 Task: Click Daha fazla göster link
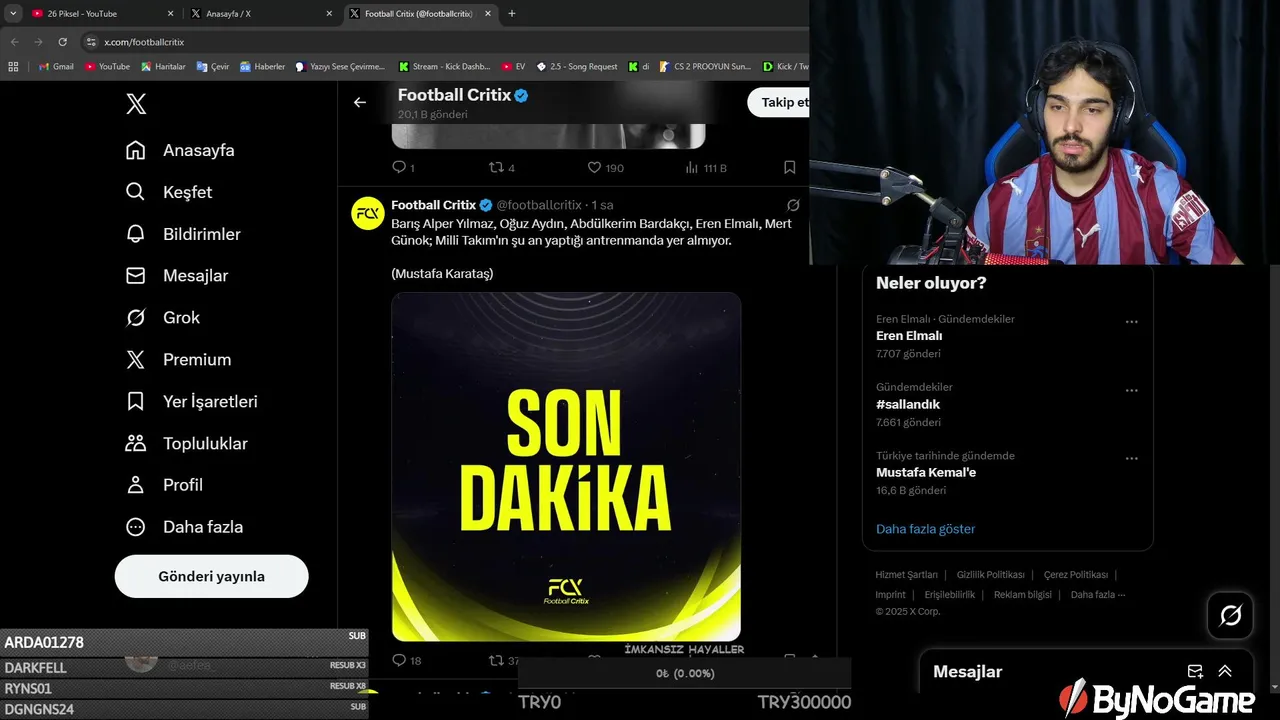pos(925,529)
